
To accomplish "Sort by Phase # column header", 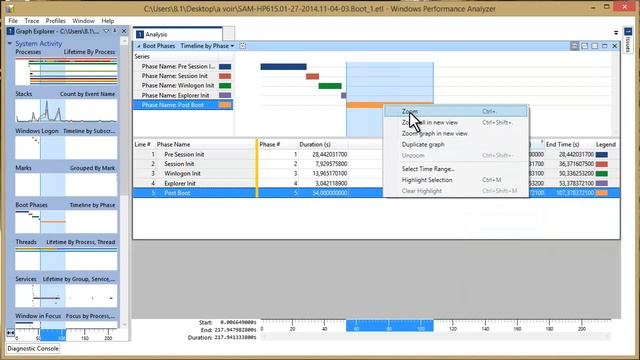I will pos(270,144).
